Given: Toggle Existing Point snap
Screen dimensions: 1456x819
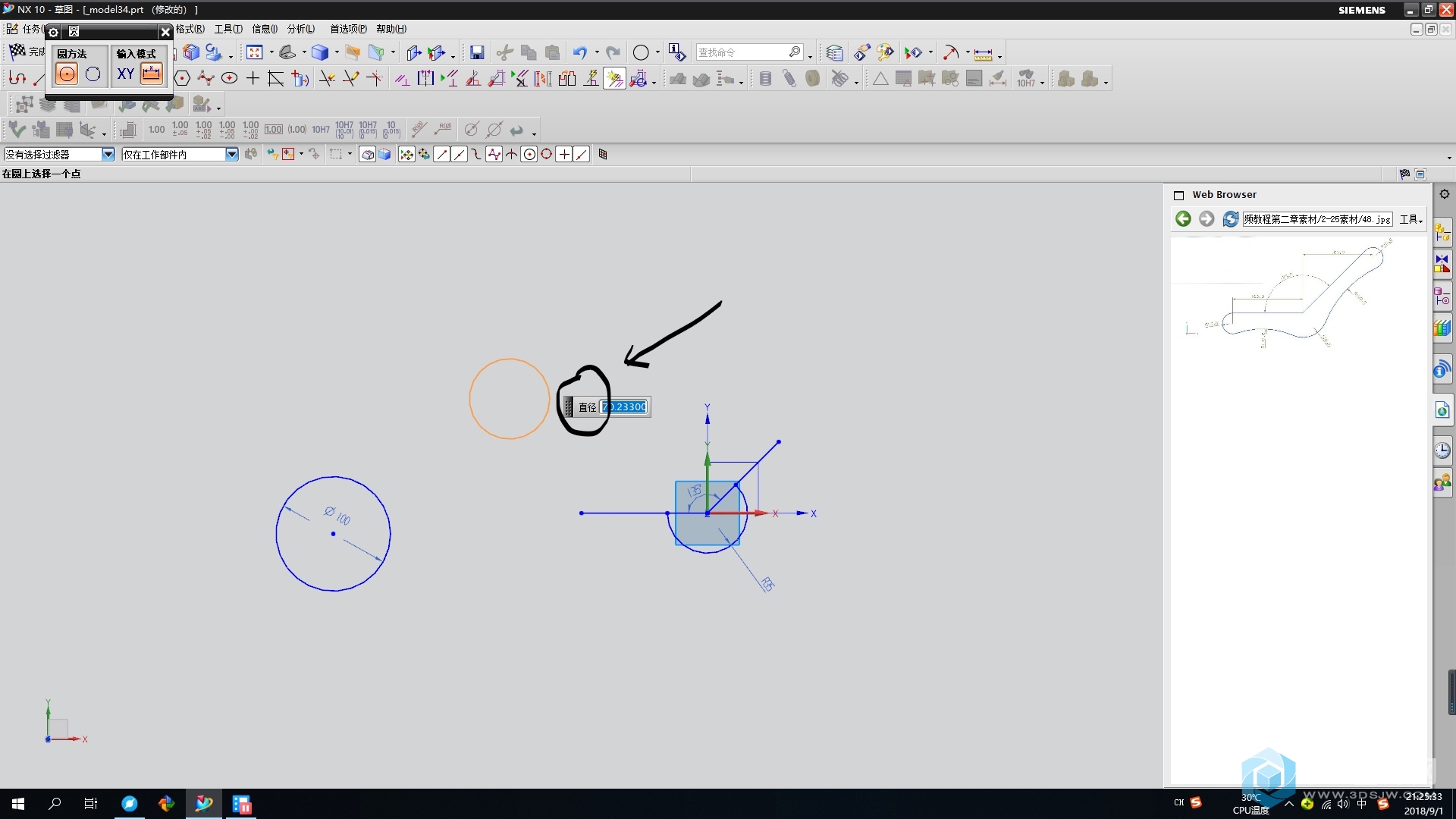Looking at the screenshot, I should pyautogui.click(x=564, y=154).
